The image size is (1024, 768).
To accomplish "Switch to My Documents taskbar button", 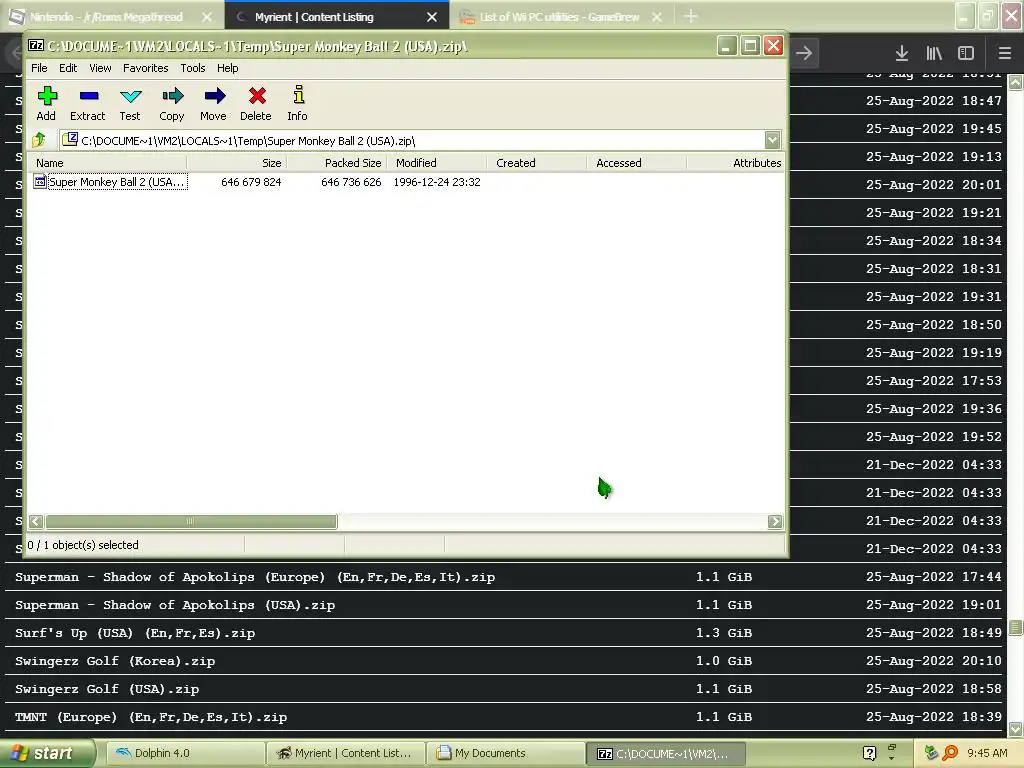I will point(506,753).
